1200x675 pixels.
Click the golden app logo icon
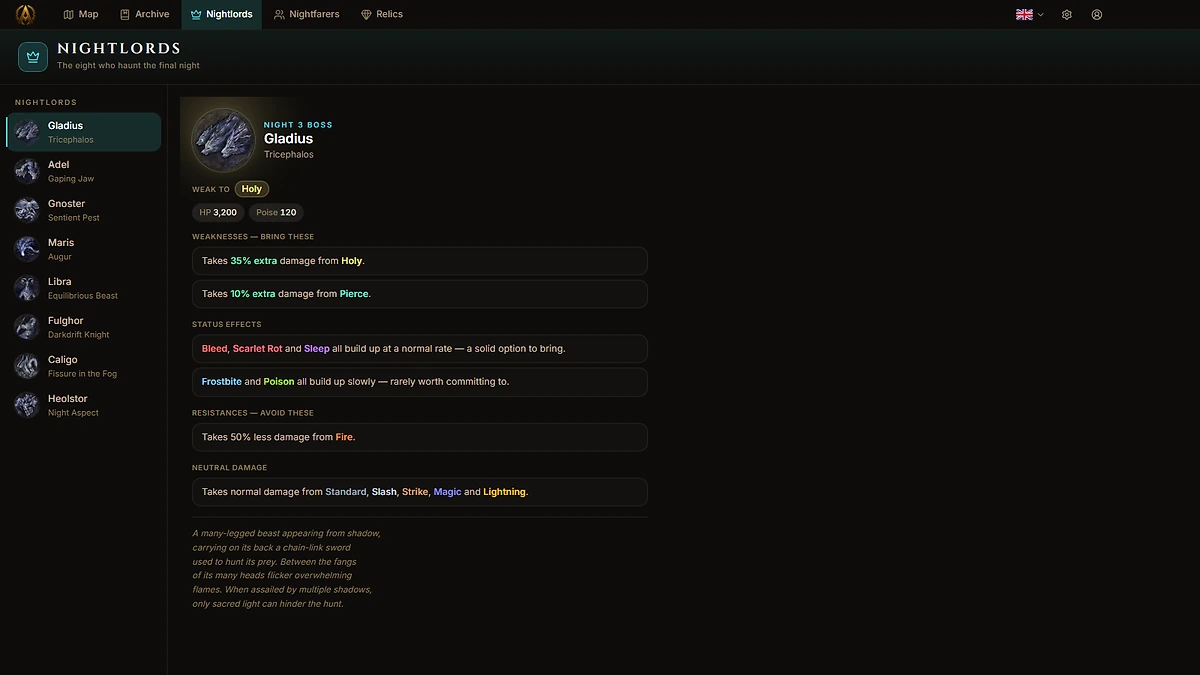tap(25, 14)
